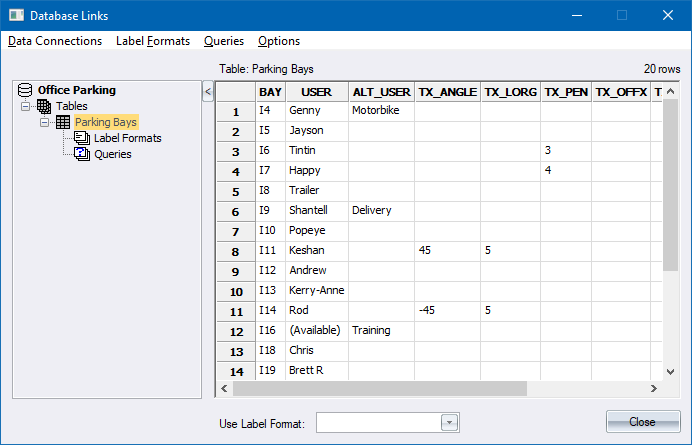Click the Database Links title bar icon

14,15
